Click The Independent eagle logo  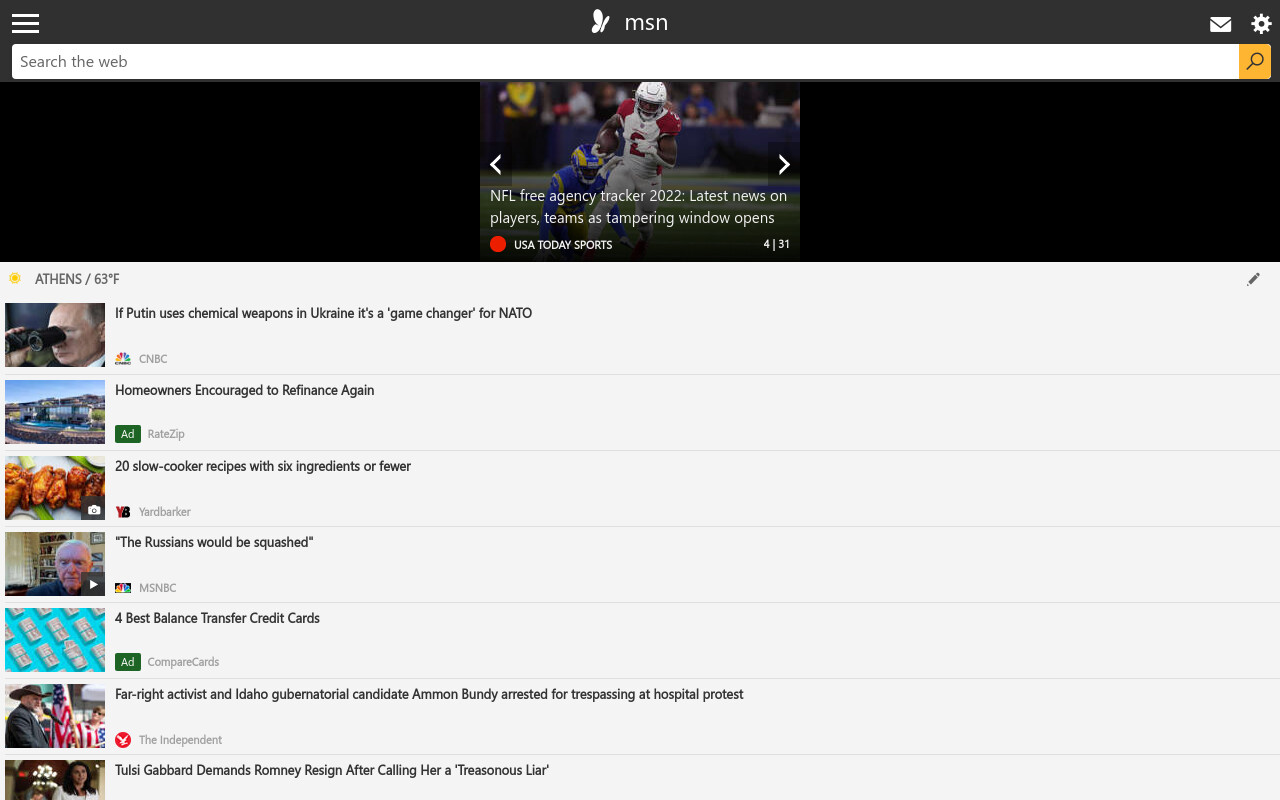(x=123, y=740)
